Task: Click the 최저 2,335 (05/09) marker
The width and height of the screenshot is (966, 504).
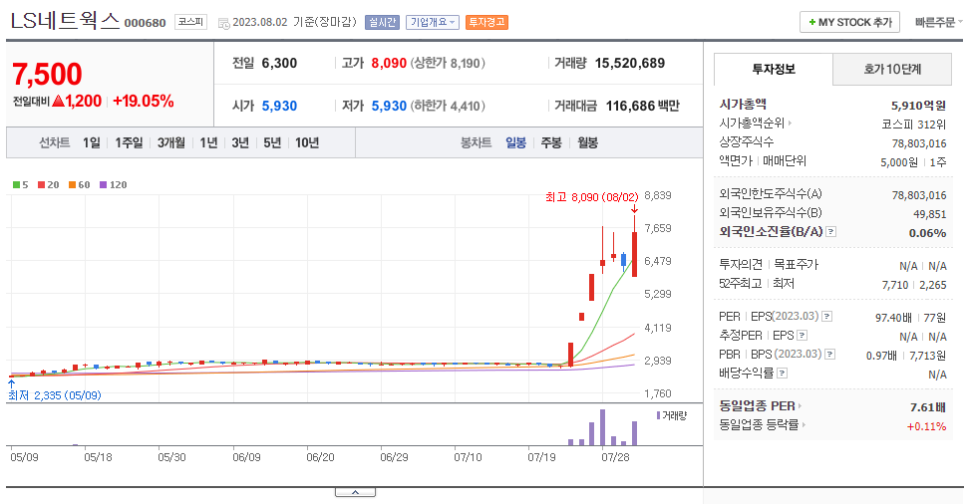Action: 54,395
